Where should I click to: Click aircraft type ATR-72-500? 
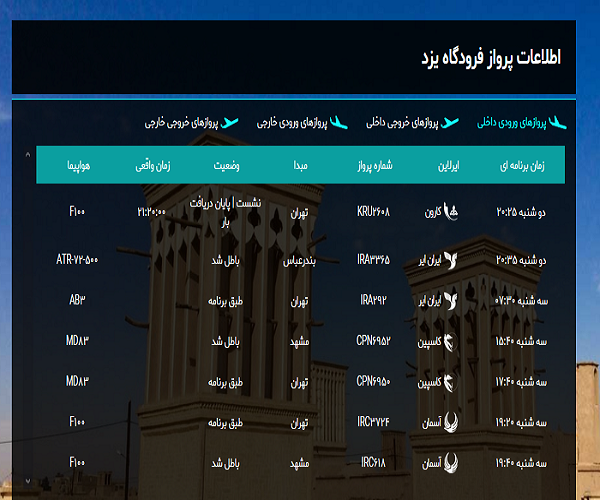point(77,260)
